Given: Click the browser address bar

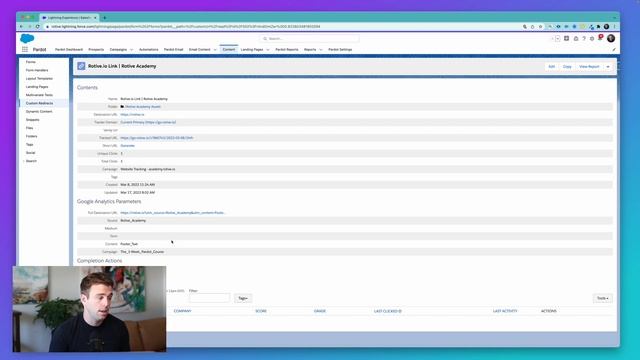Looking at the screenshot, I should [282, 27].
